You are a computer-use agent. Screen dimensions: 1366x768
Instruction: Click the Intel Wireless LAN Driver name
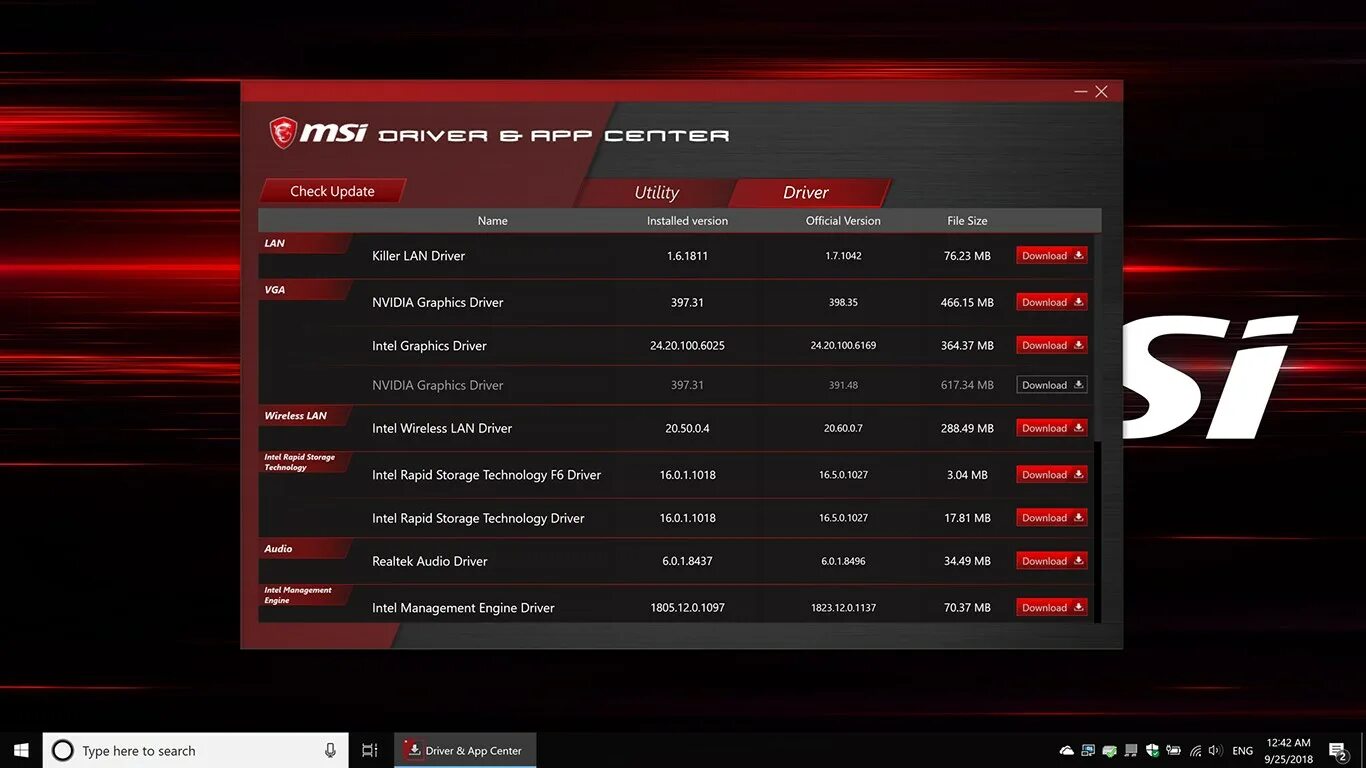tap(442, 428)
